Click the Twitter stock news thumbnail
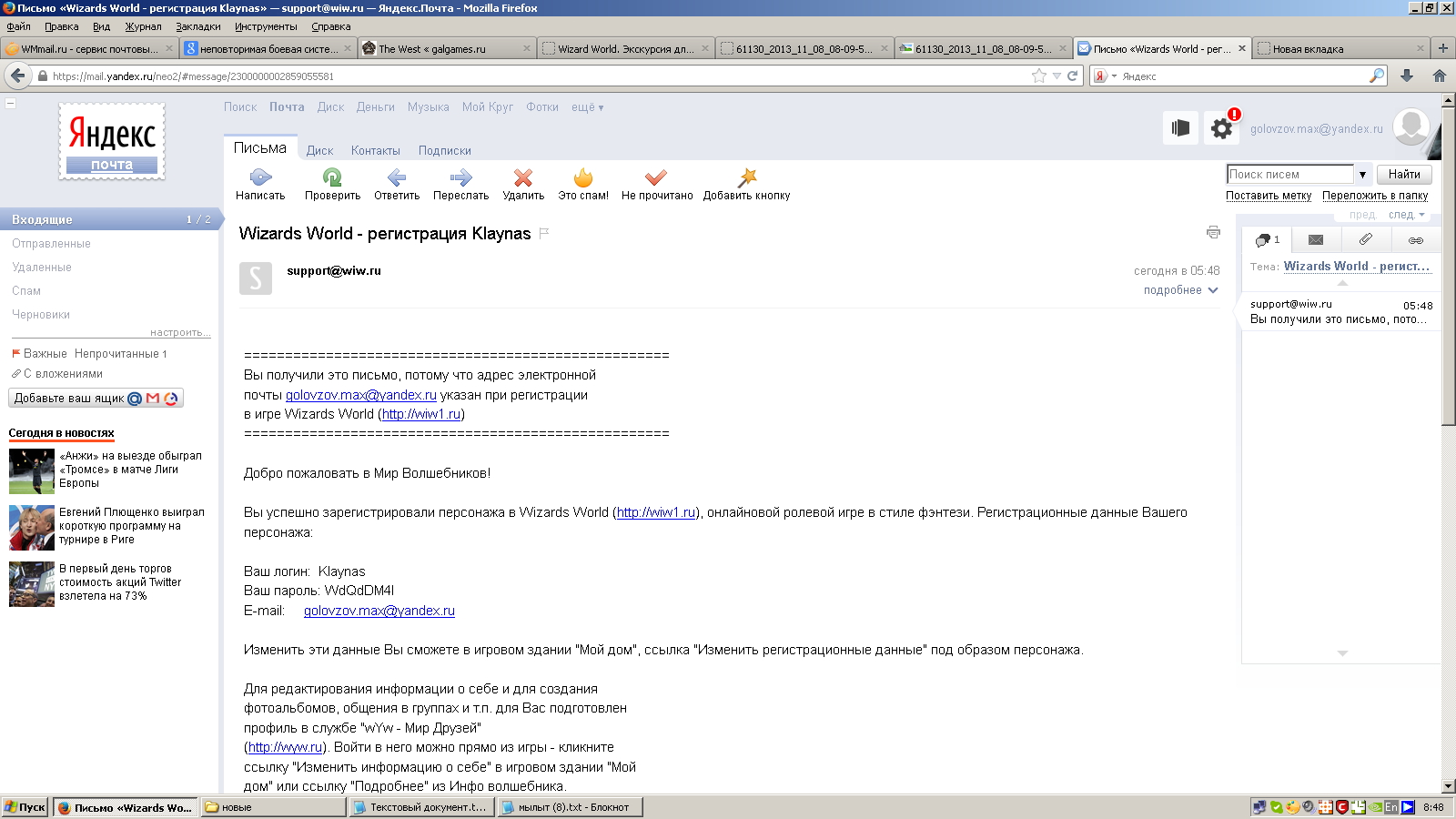This screenshot has width=1456, height=819. pyautogui.click(x=32, y=584)
